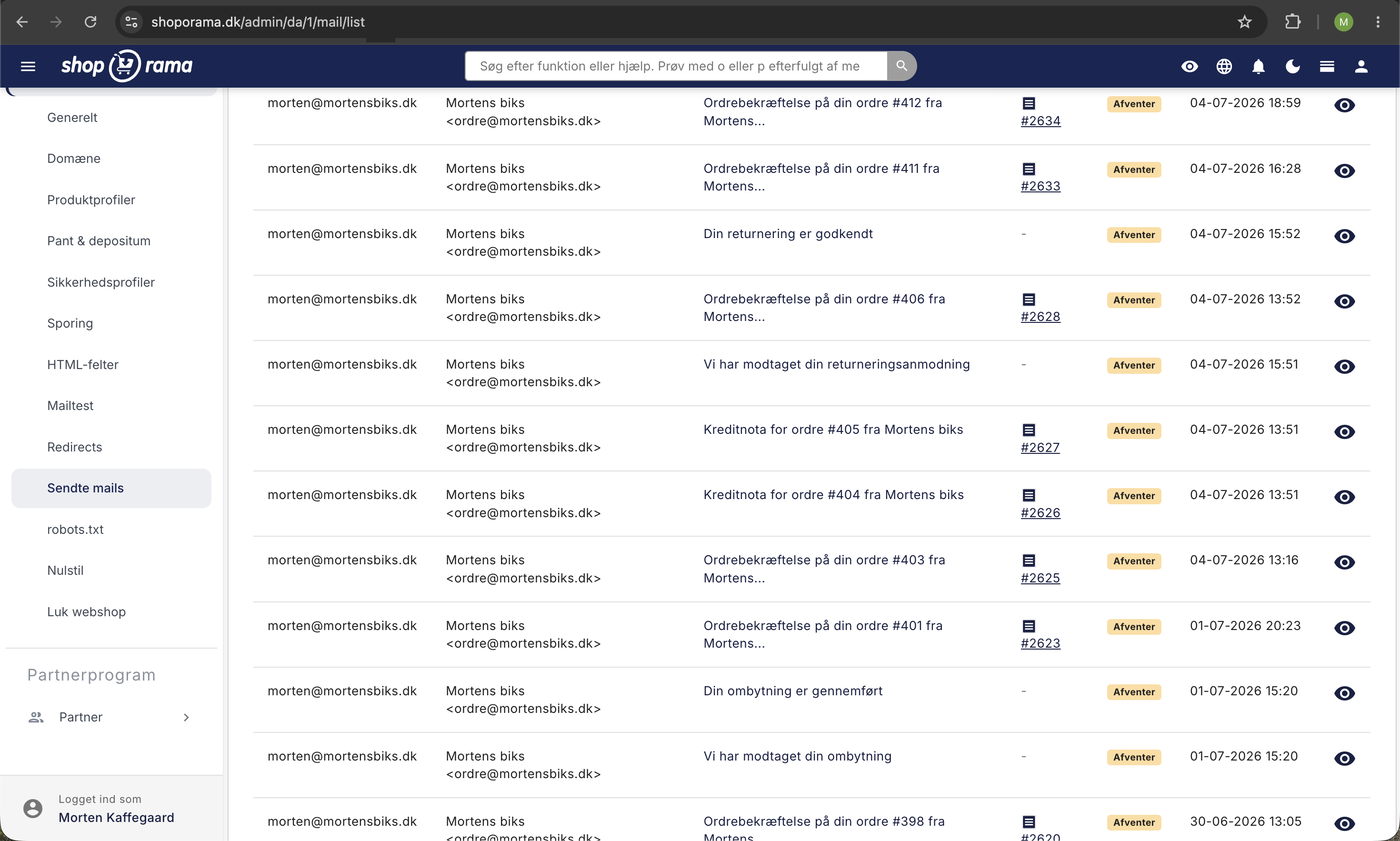Open browser extensions puzzle icon
The width and height of the screenshot is (1400, 841).
tap(1293, 21)
